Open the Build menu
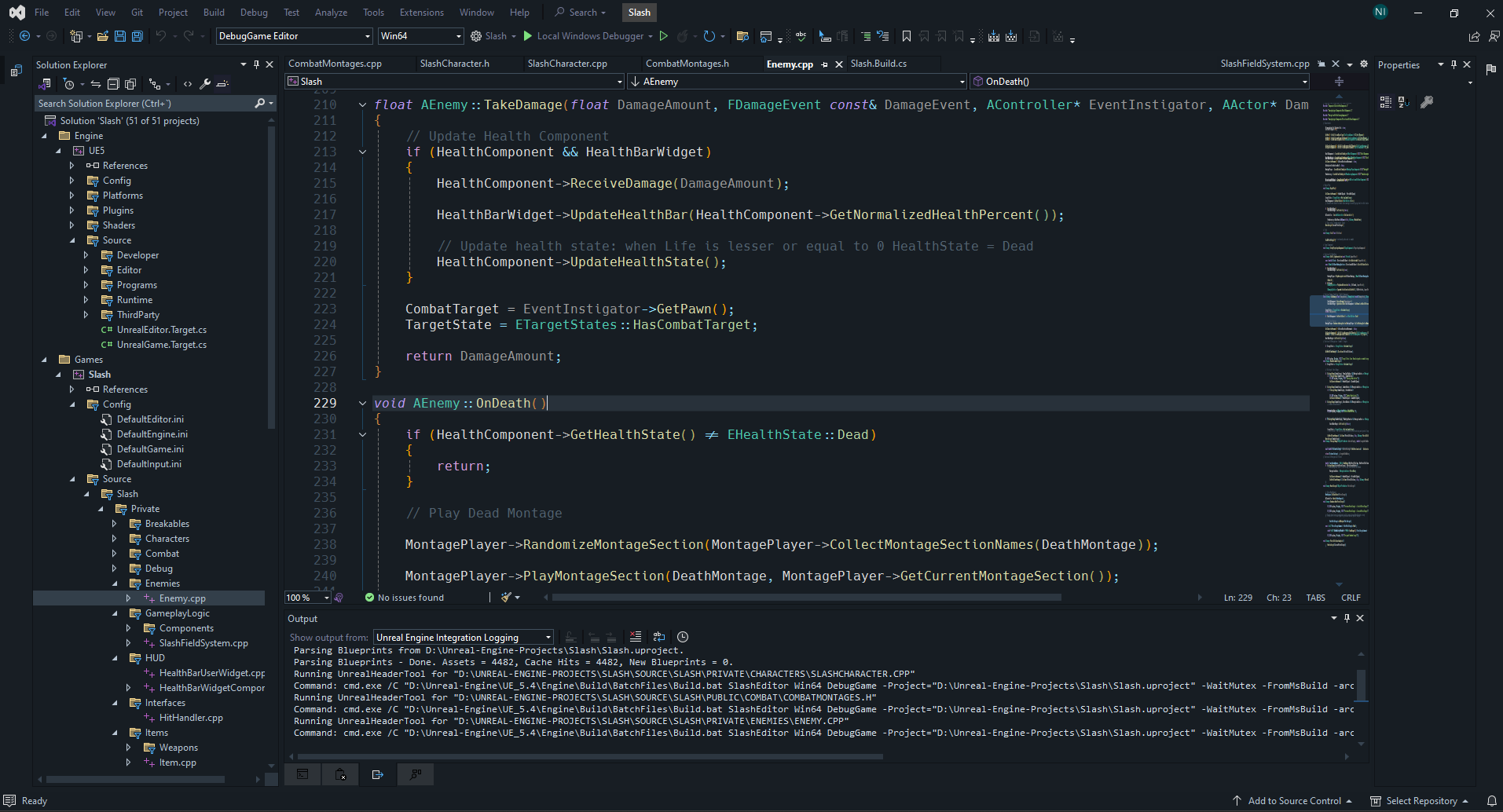This screenshot has height=812, width=1503. pyautogui.click(x=214, y=13)
